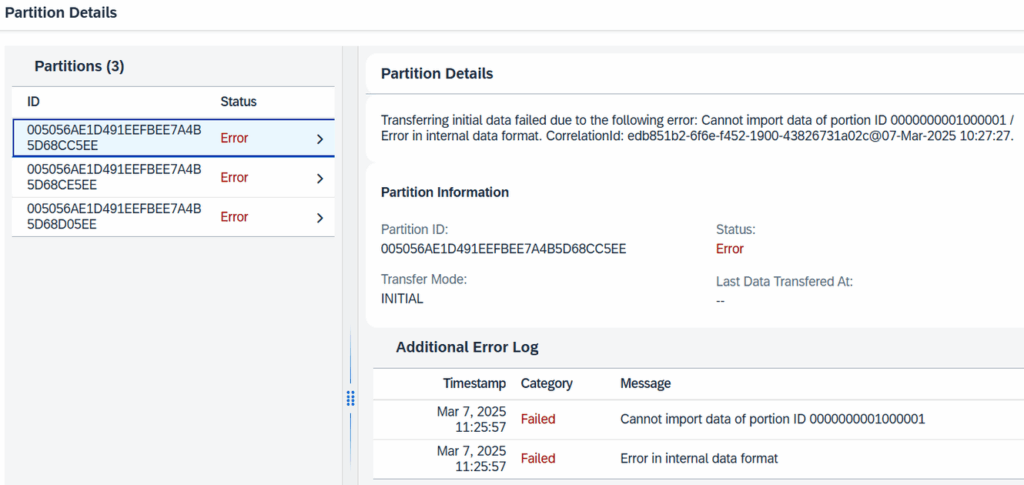Click Error status of the second partition row
This screenshot has height=485, width=1024.
pyautogui.click(x=234, y=177)
